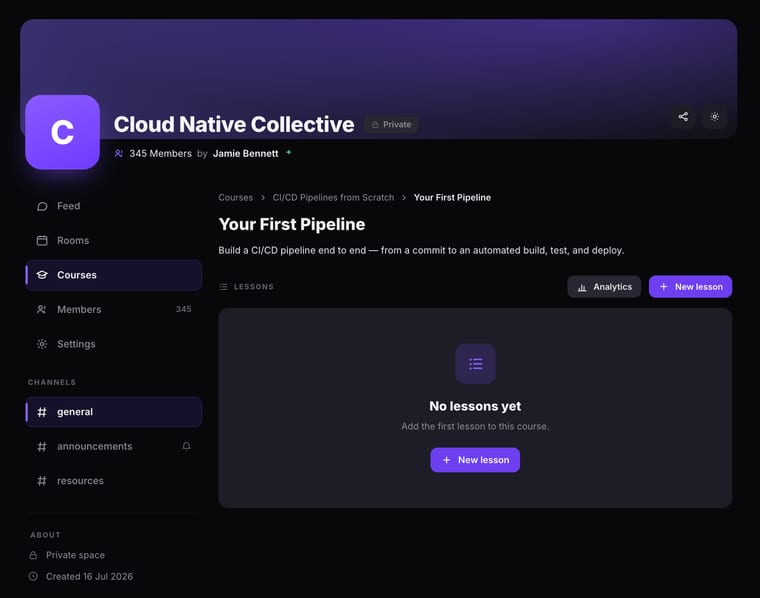This screenshot has width=760, height=598.
Task: Click the 'No lessons yet' heading
Action: (x=475, y=406)
